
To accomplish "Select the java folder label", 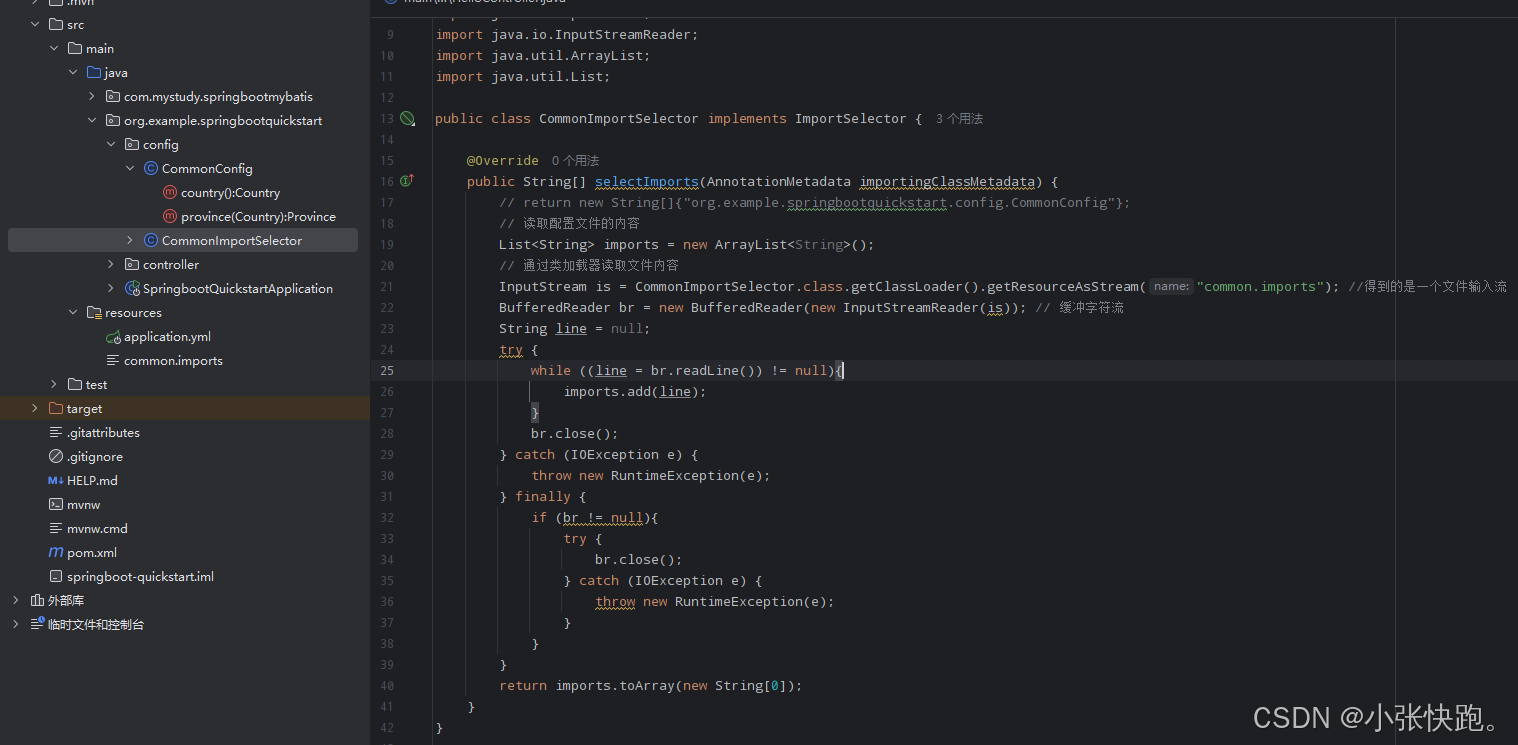I will (x=116, y=73).
